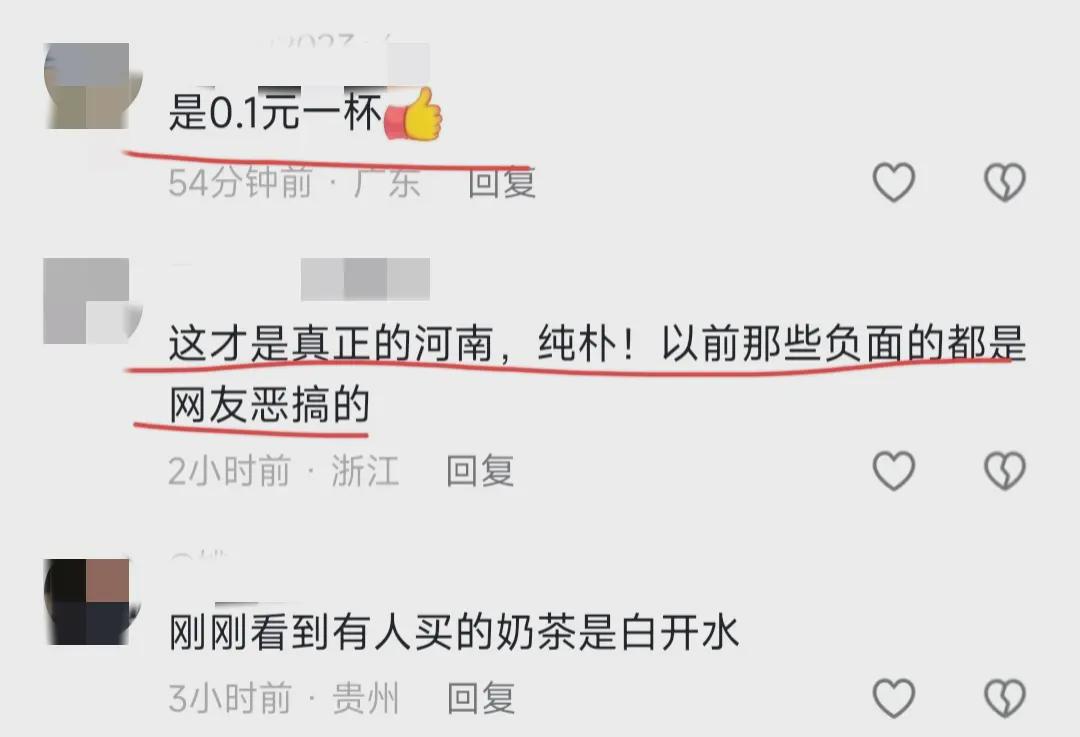This screenshot has height=737, width=1080.
Task: Click the 3小时前 · 贵州 timestamp
Action: pos(284,698)
